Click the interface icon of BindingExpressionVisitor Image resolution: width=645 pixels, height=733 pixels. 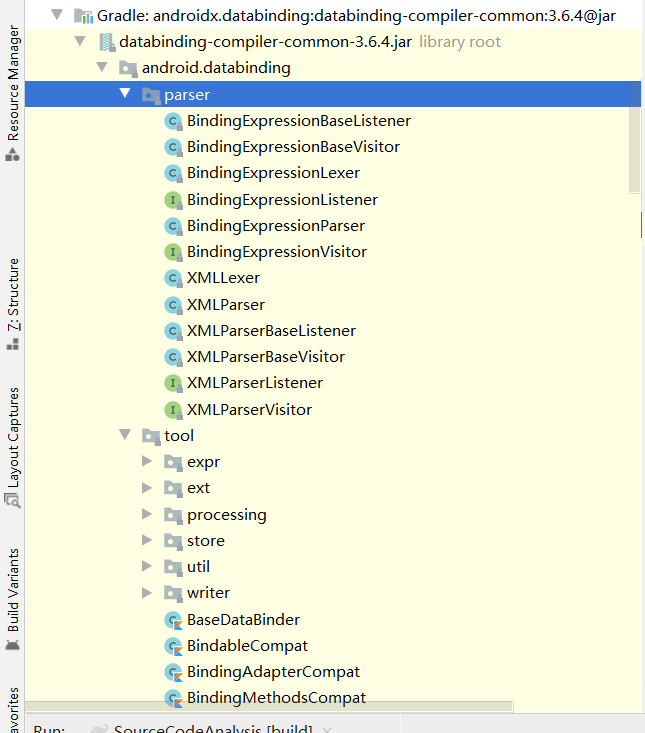click(173, 252)
